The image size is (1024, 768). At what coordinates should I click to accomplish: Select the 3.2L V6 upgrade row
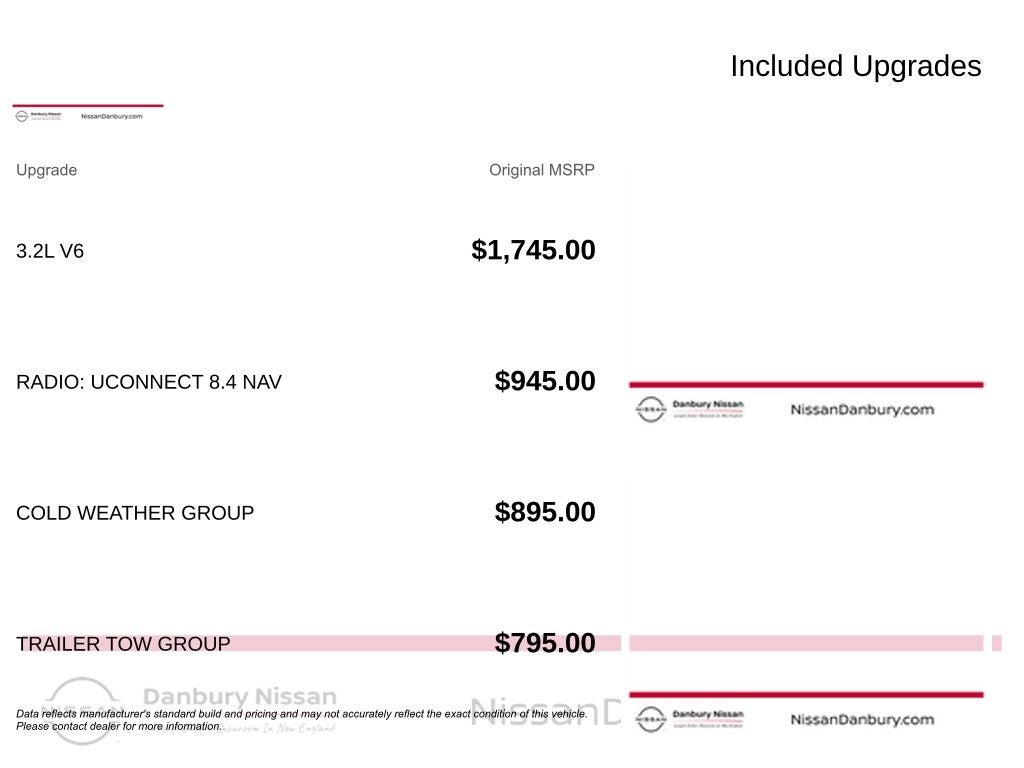click(50, 251)
